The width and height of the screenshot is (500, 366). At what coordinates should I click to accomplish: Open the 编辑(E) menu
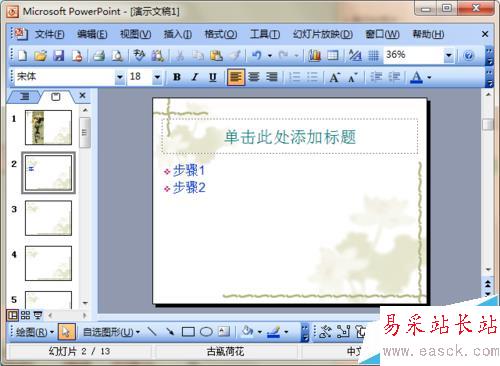(92, 34)
